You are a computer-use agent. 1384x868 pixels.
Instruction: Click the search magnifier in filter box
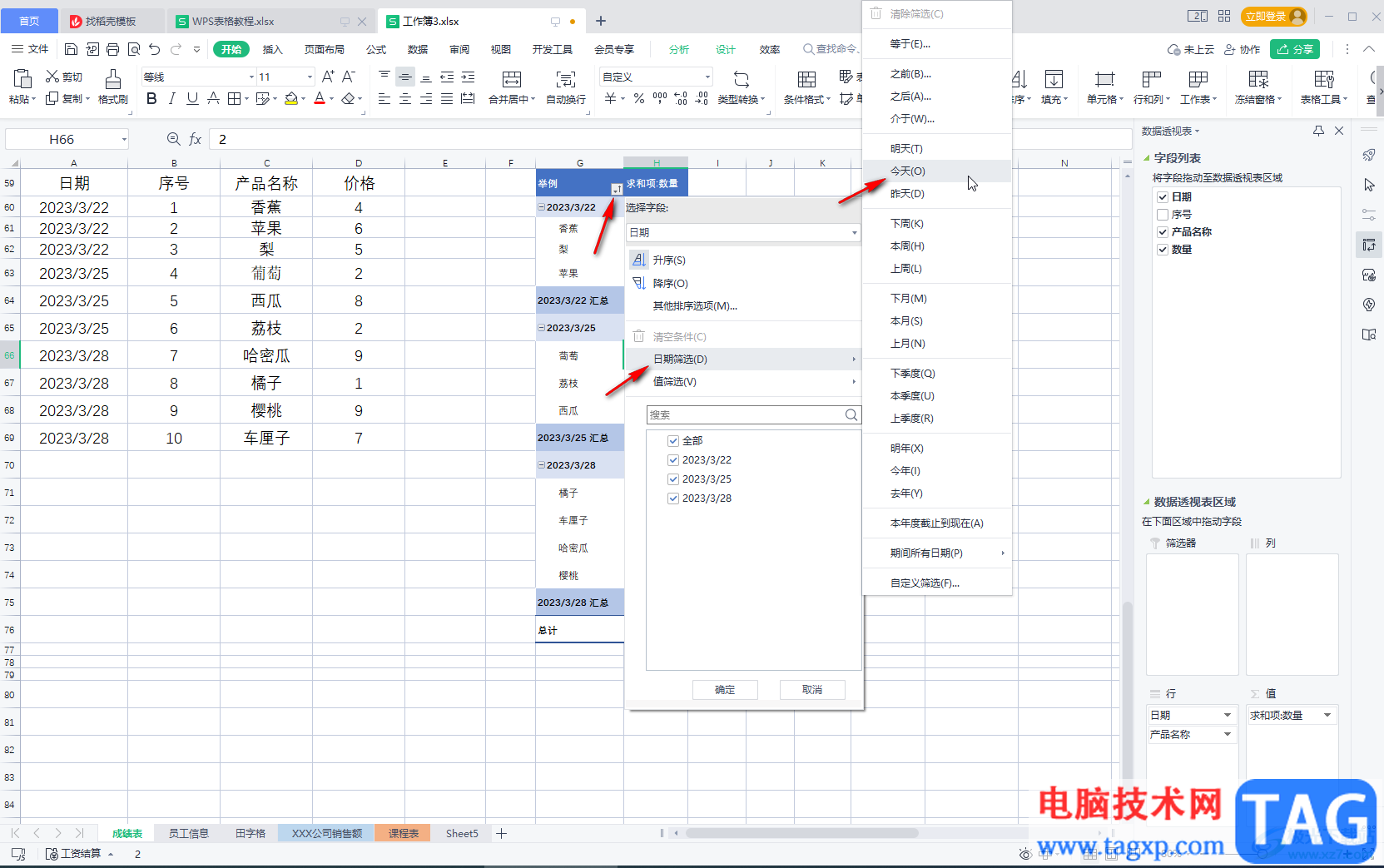tap(851, 414)
